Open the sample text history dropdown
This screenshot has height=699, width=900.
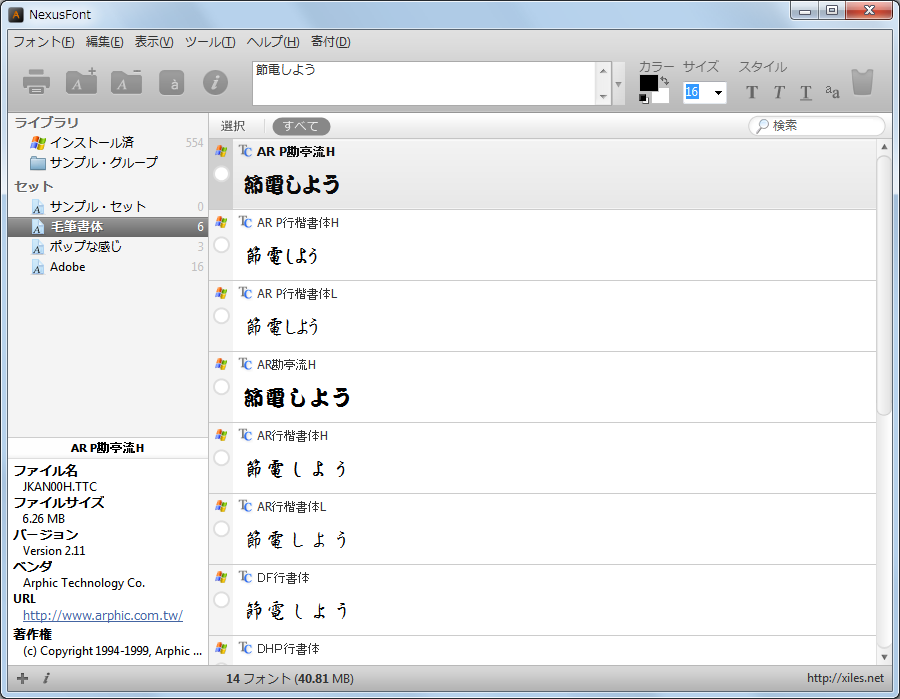click(618, 84)
